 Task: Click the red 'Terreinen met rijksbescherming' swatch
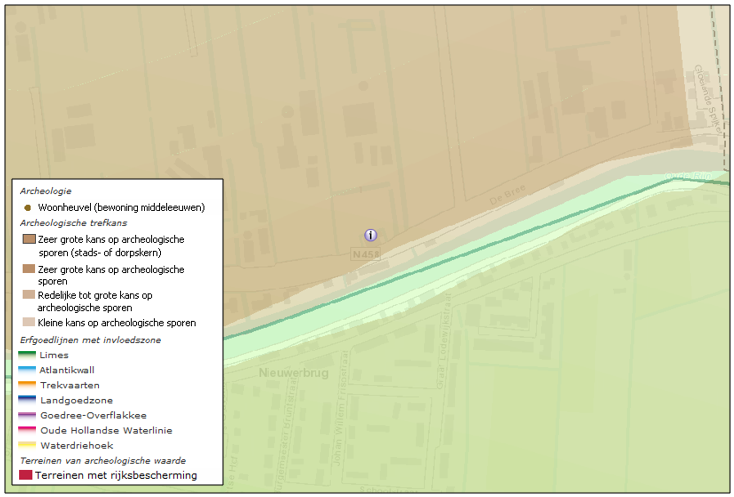26,475
